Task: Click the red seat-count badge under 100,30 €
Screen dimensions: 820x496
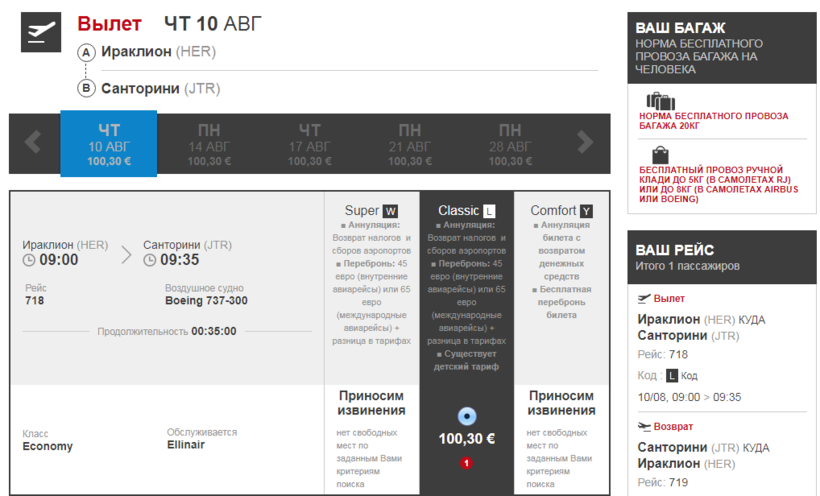Action: (466, 463)
